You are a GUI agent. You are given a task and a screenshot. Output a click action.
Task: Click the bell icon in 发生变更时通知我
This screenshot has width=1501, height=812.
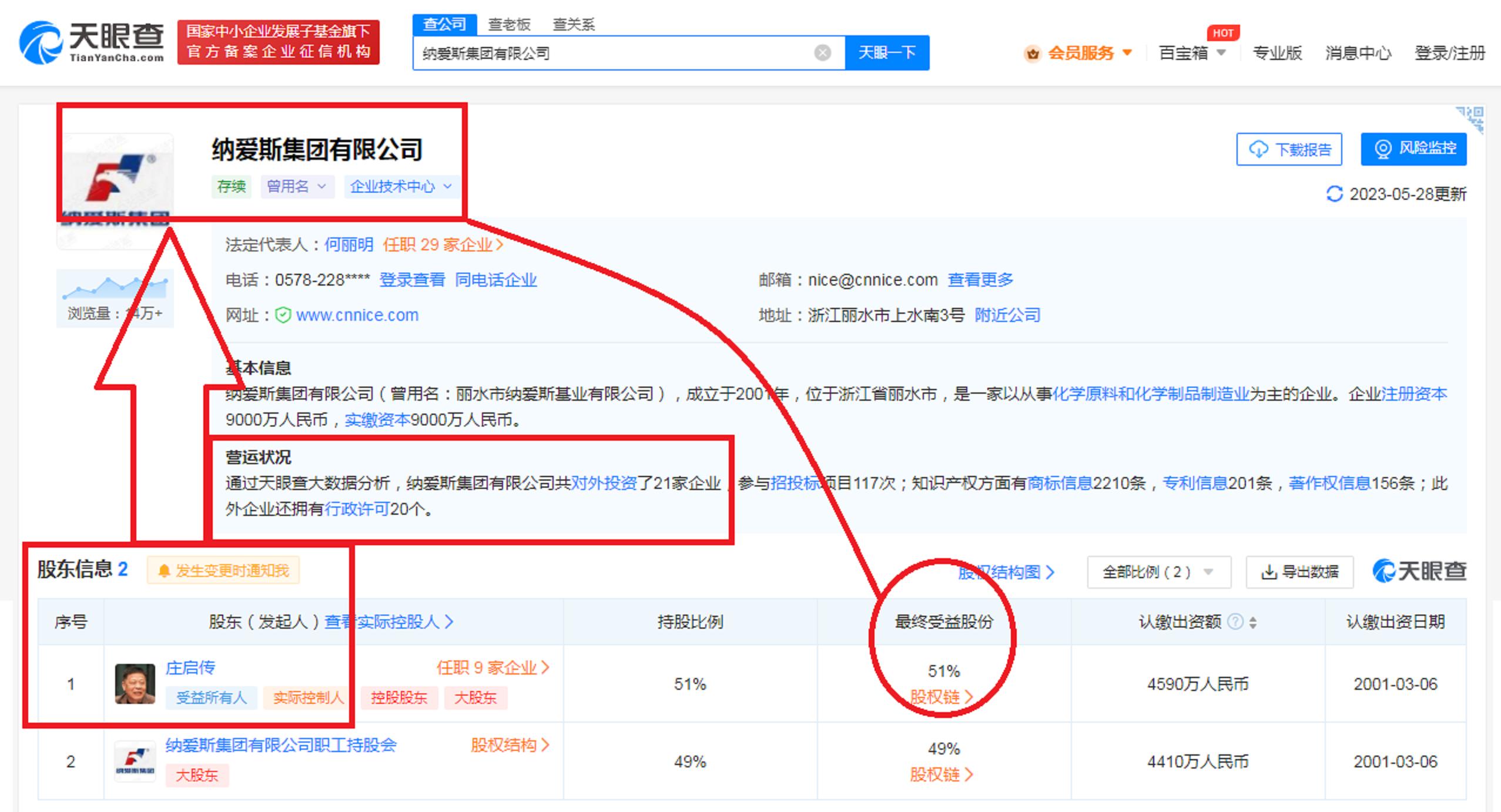click(165, 571)
